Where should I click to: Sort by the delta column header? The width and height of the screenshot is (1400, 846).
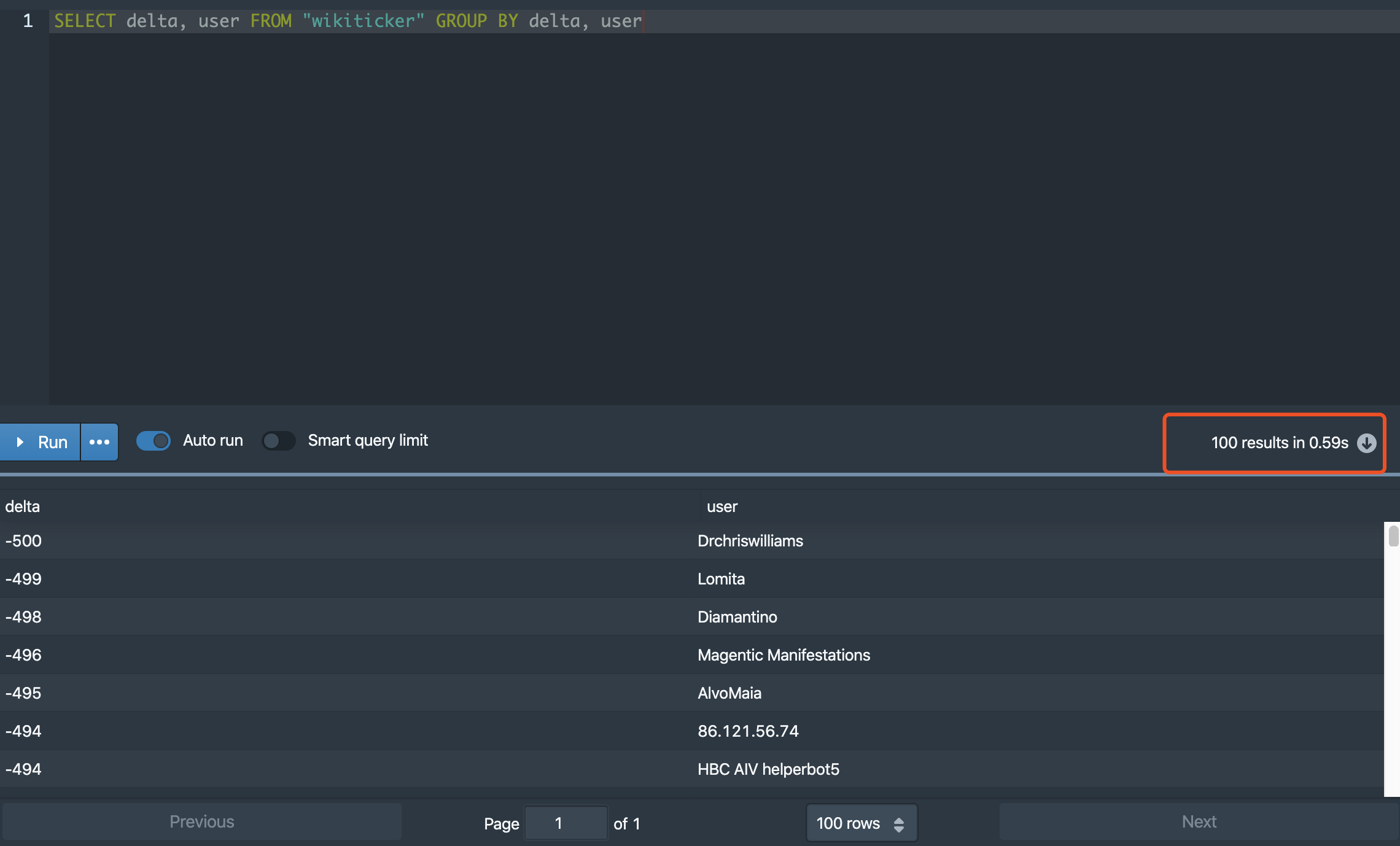click(23, 506)
